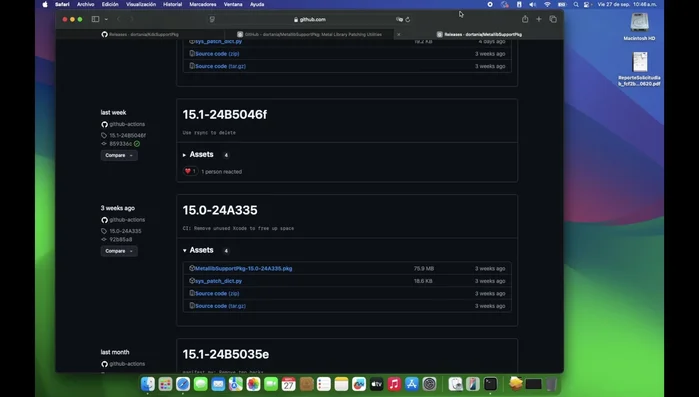Open Messages from the Dock
Image resolution: width=699 pixels, height=397 pixels.
201,384
